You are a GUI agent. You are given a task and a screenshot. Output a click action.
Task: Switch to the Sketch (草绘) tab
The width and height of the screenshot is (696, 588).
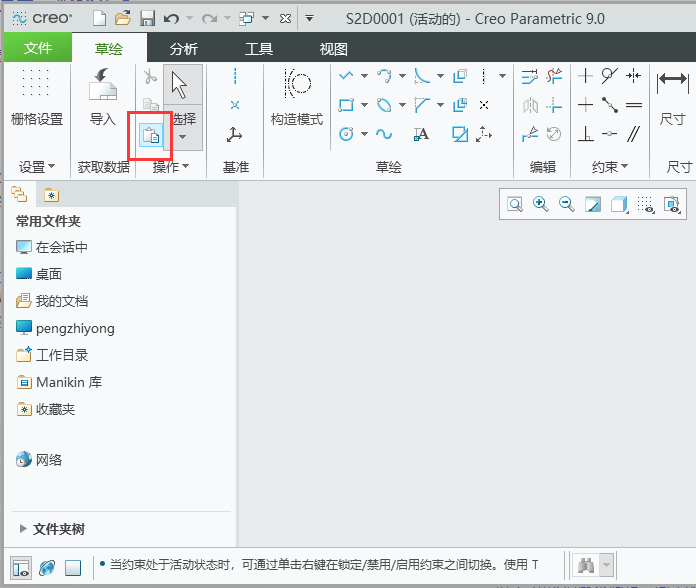coord(109,48)
